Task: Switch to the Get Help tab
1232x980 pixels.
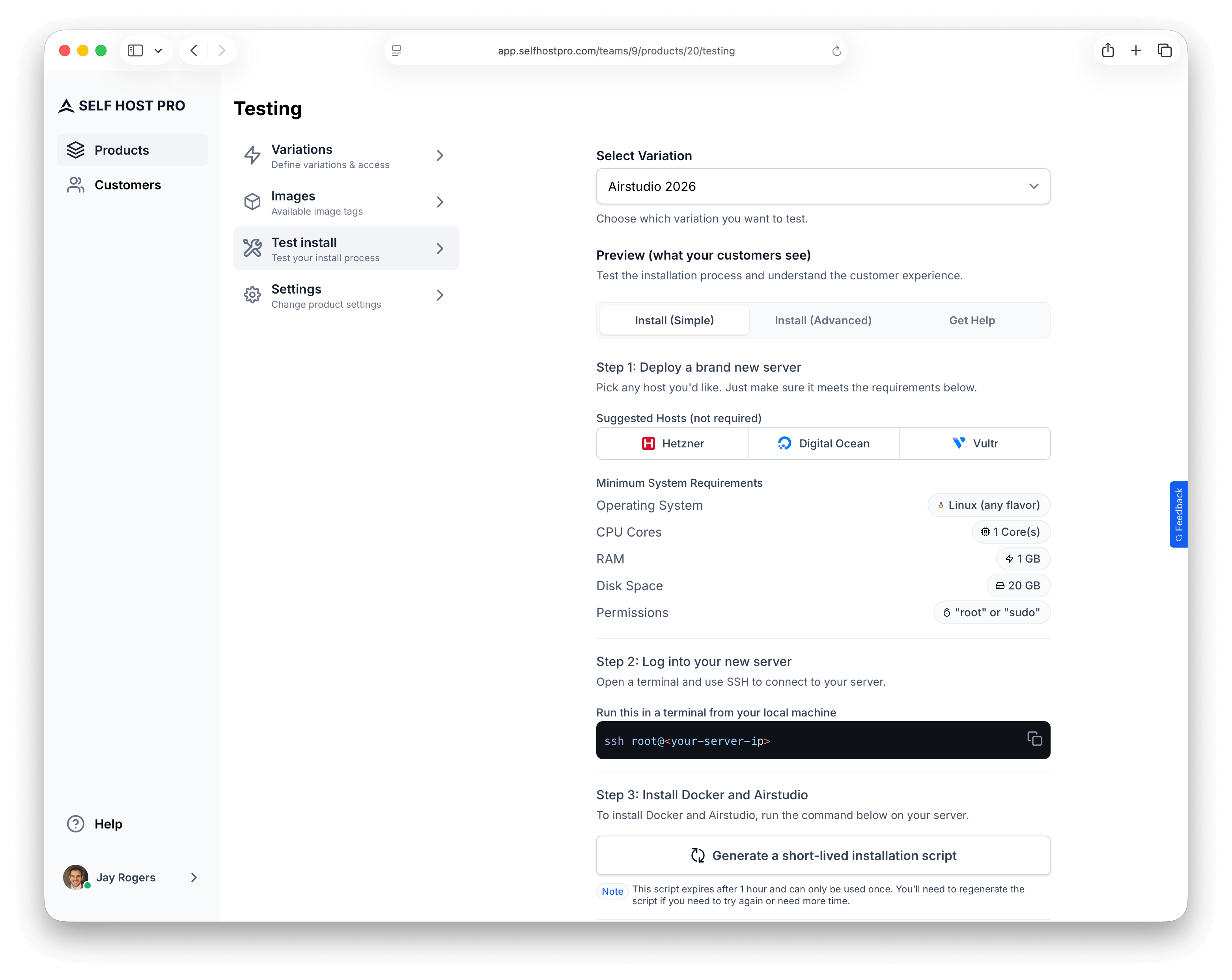Action: pyautogui.click(x=971, y=320)
